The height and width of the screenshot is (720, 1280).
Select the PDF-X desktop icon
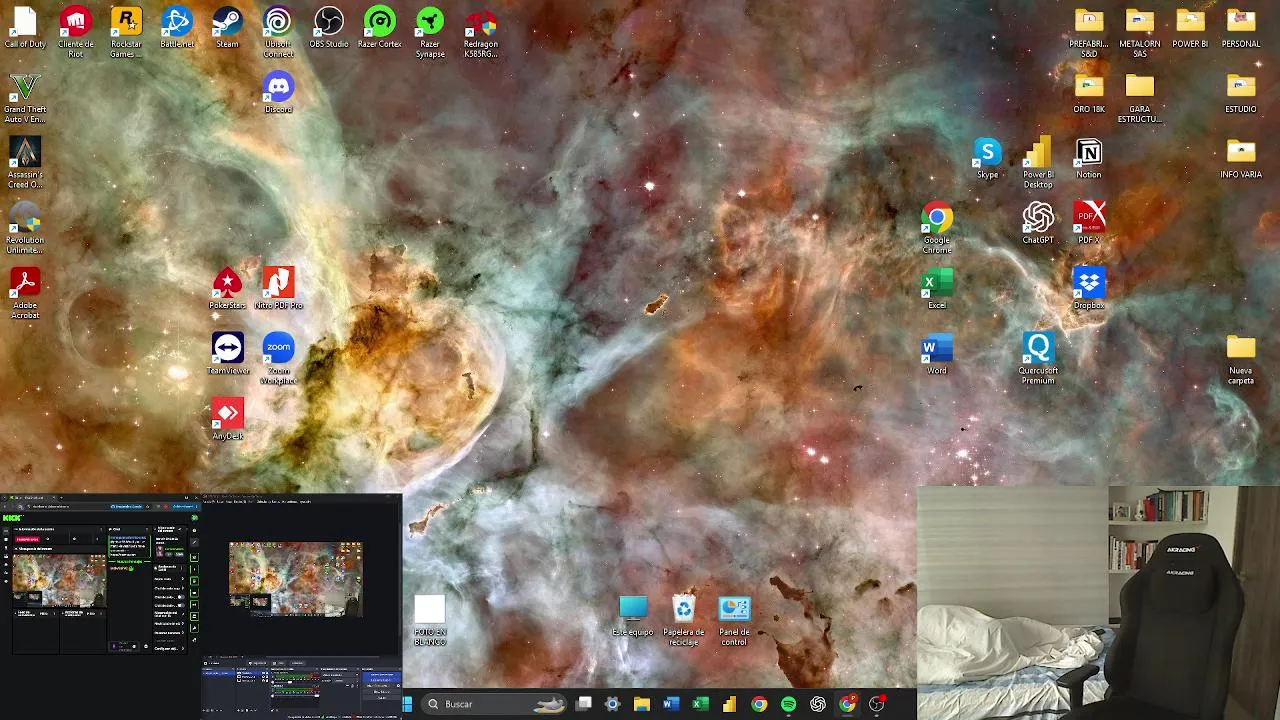pyautogui.click(x=1088, y=224)
